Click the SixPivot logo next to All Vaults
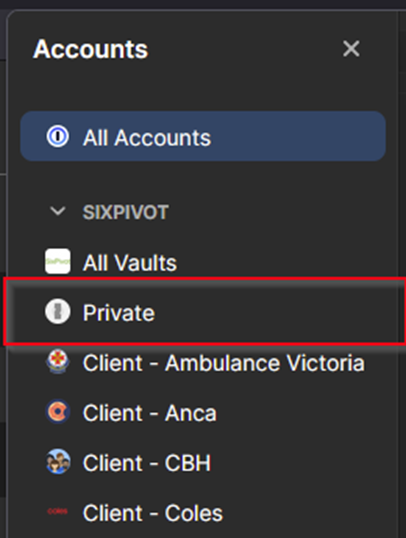The height and width of the screenshot is (538, 406). pos(58,261)
